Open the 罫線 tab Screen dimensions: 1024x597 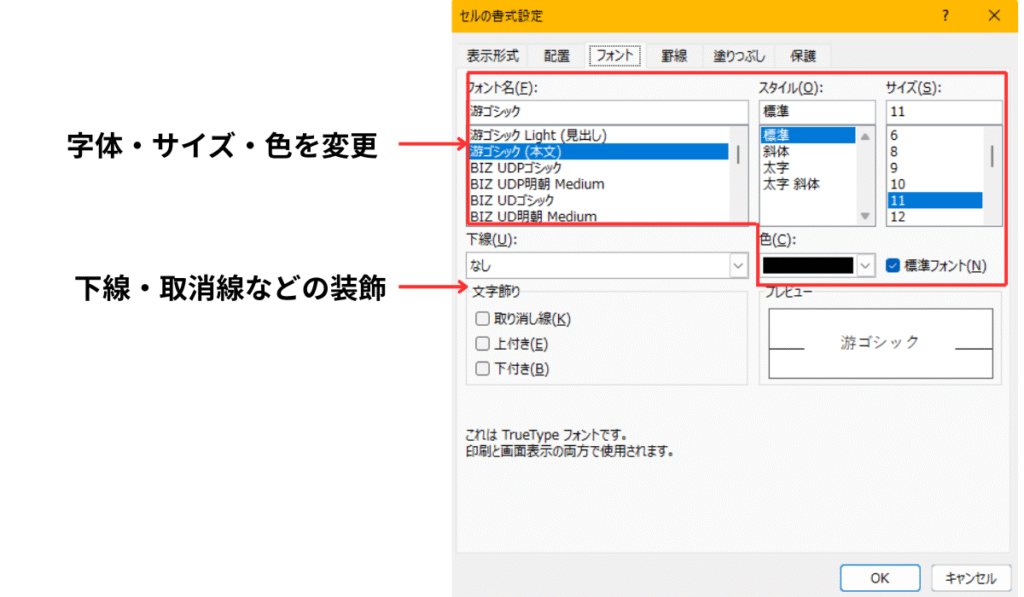674,56
